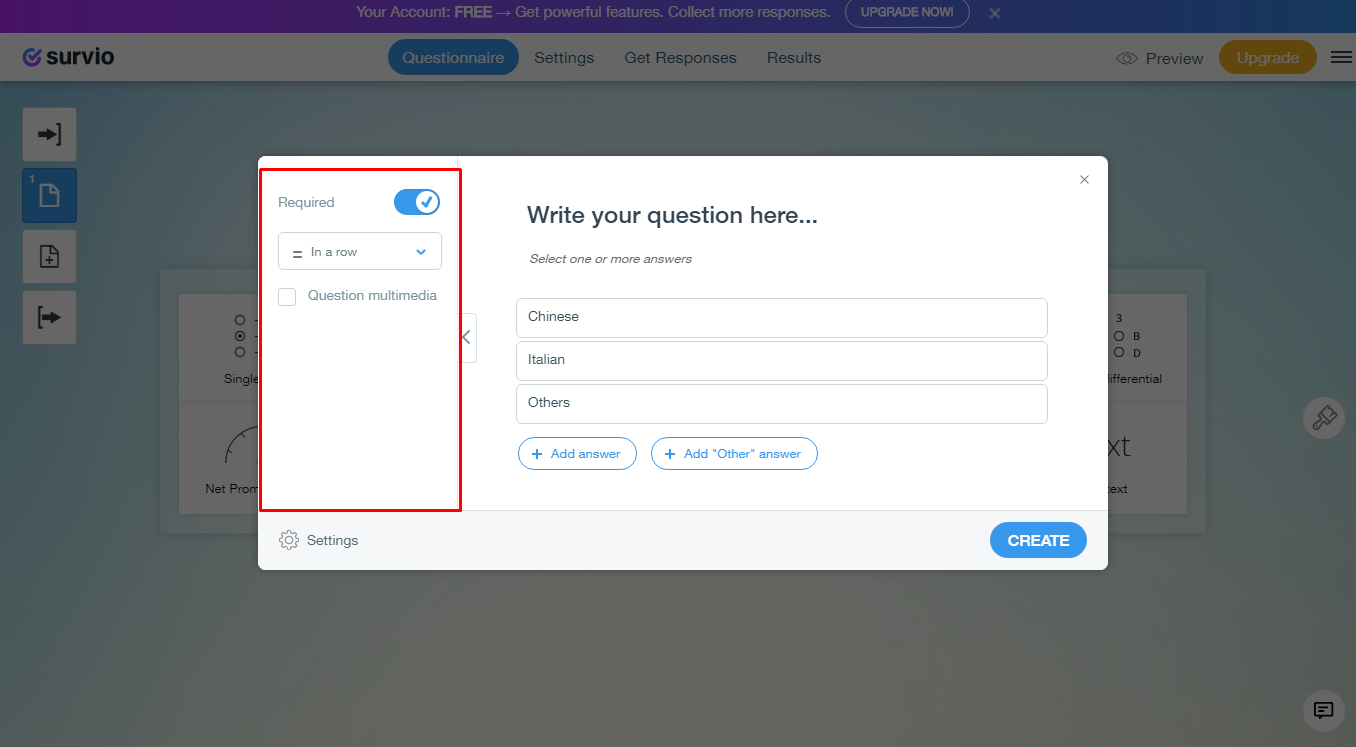Click the welcome page icon in left sidebar

click(x=49, y=134)
